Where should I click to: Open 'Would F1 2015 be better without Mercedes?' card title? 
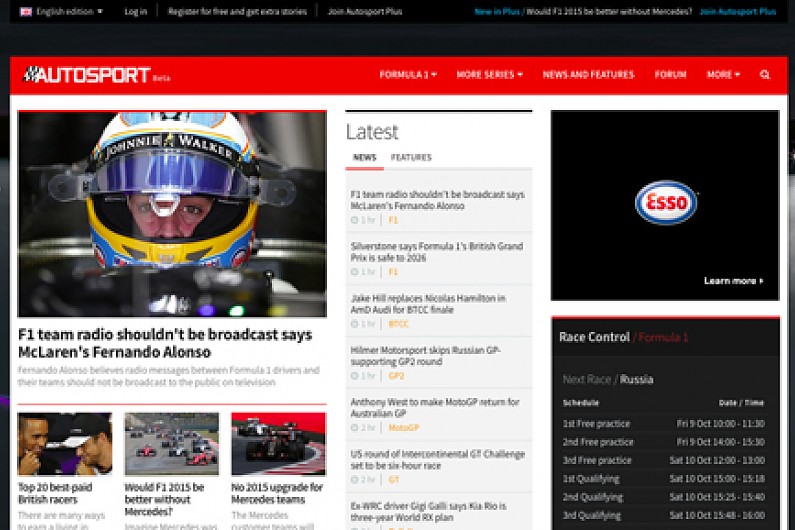164,500
